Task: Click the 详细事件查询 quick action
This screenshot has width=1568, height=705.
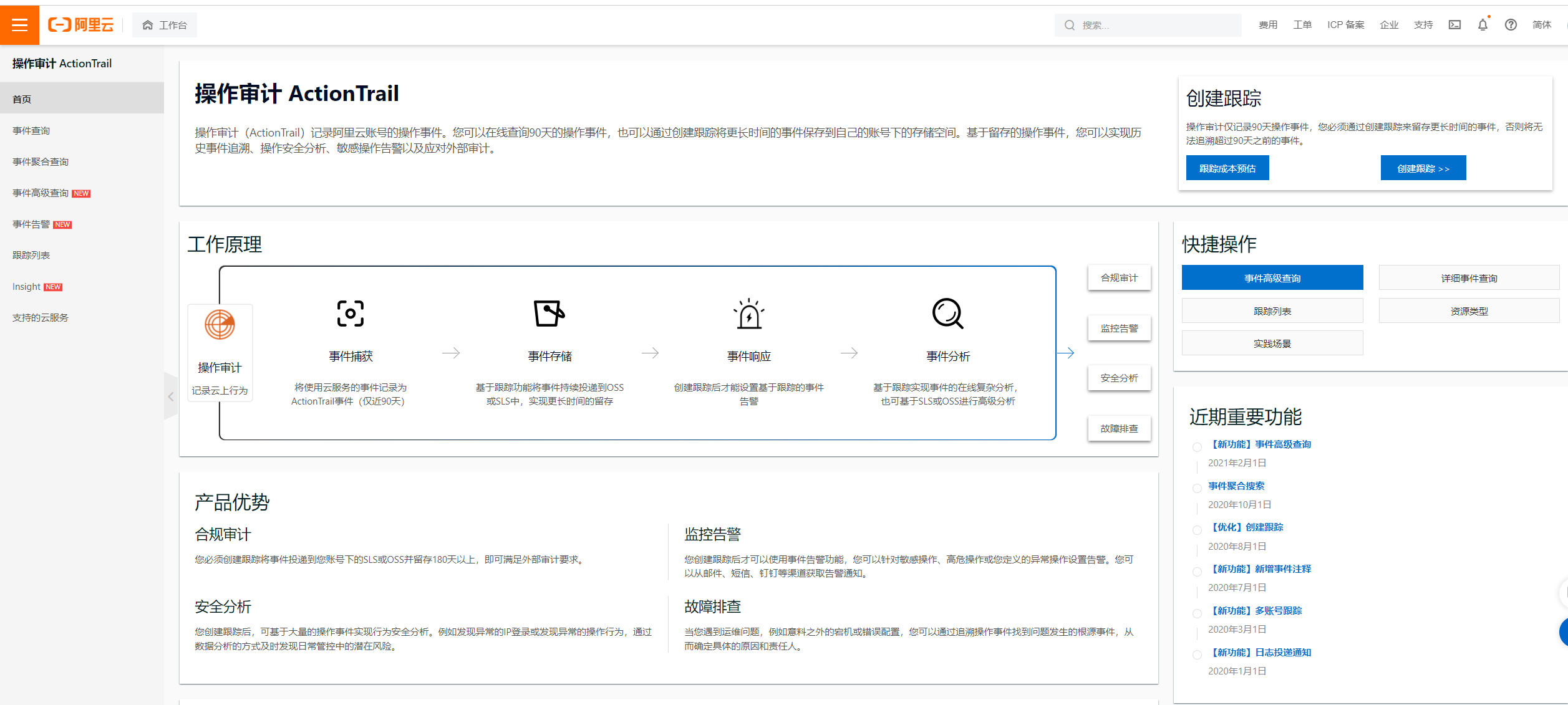Action: click(x=1468, y=278)
